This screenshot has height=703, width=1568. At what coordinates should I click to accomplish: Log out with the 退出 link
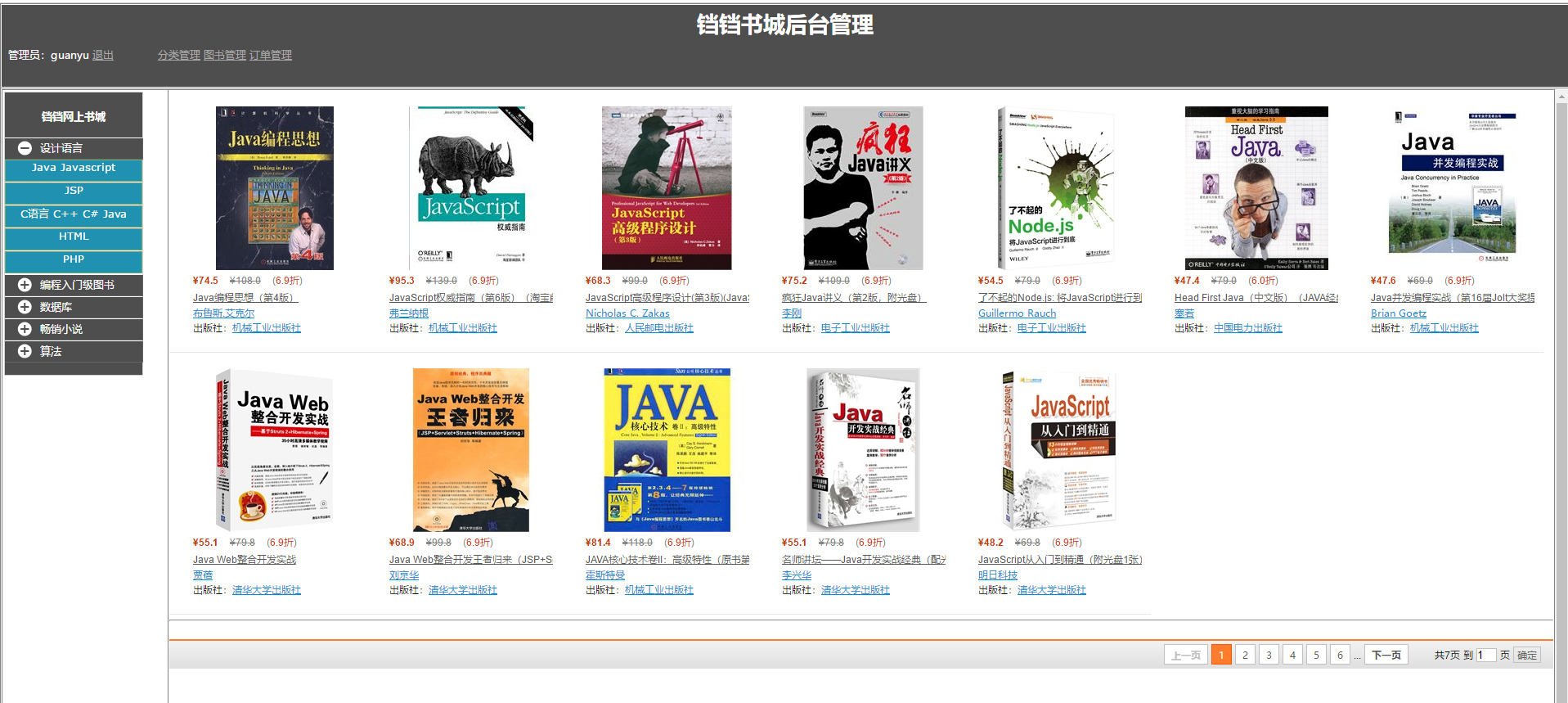(x=103, y=55)
